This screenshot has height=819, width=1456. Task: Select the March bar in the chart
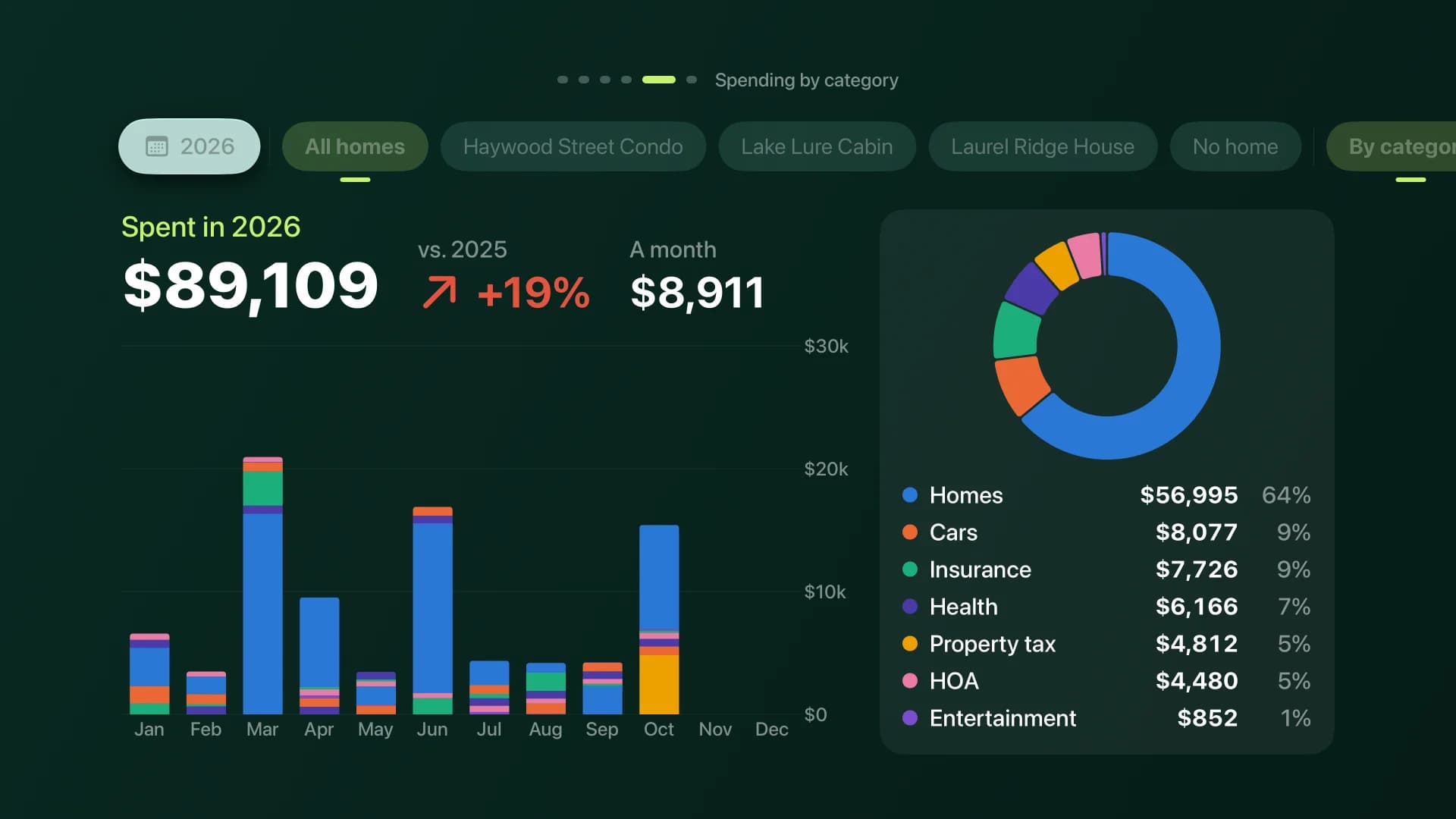pos(262,585)
